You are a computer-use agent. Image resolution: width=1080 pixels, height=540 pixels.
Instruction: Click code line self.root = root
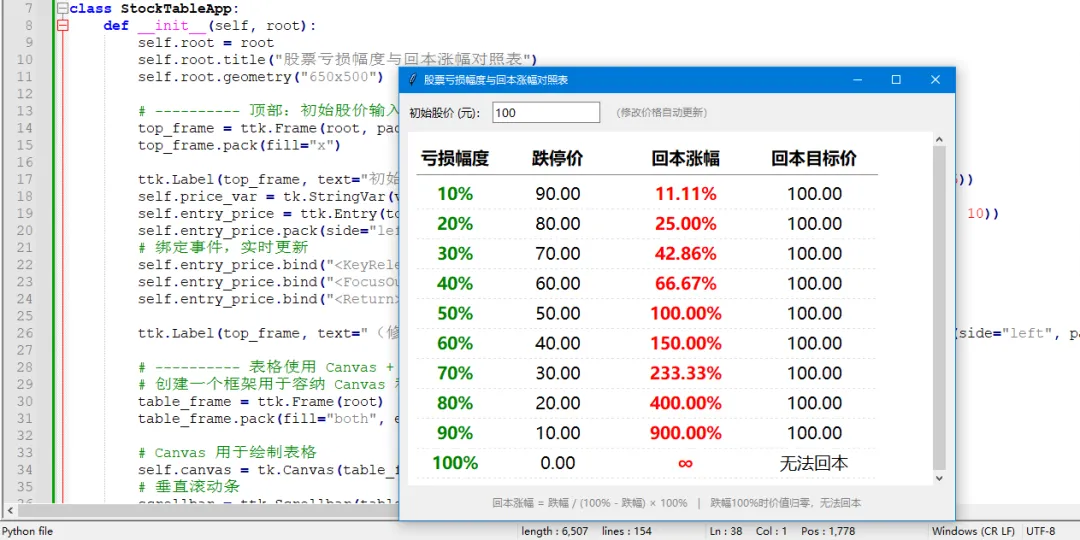click(205, 43)
